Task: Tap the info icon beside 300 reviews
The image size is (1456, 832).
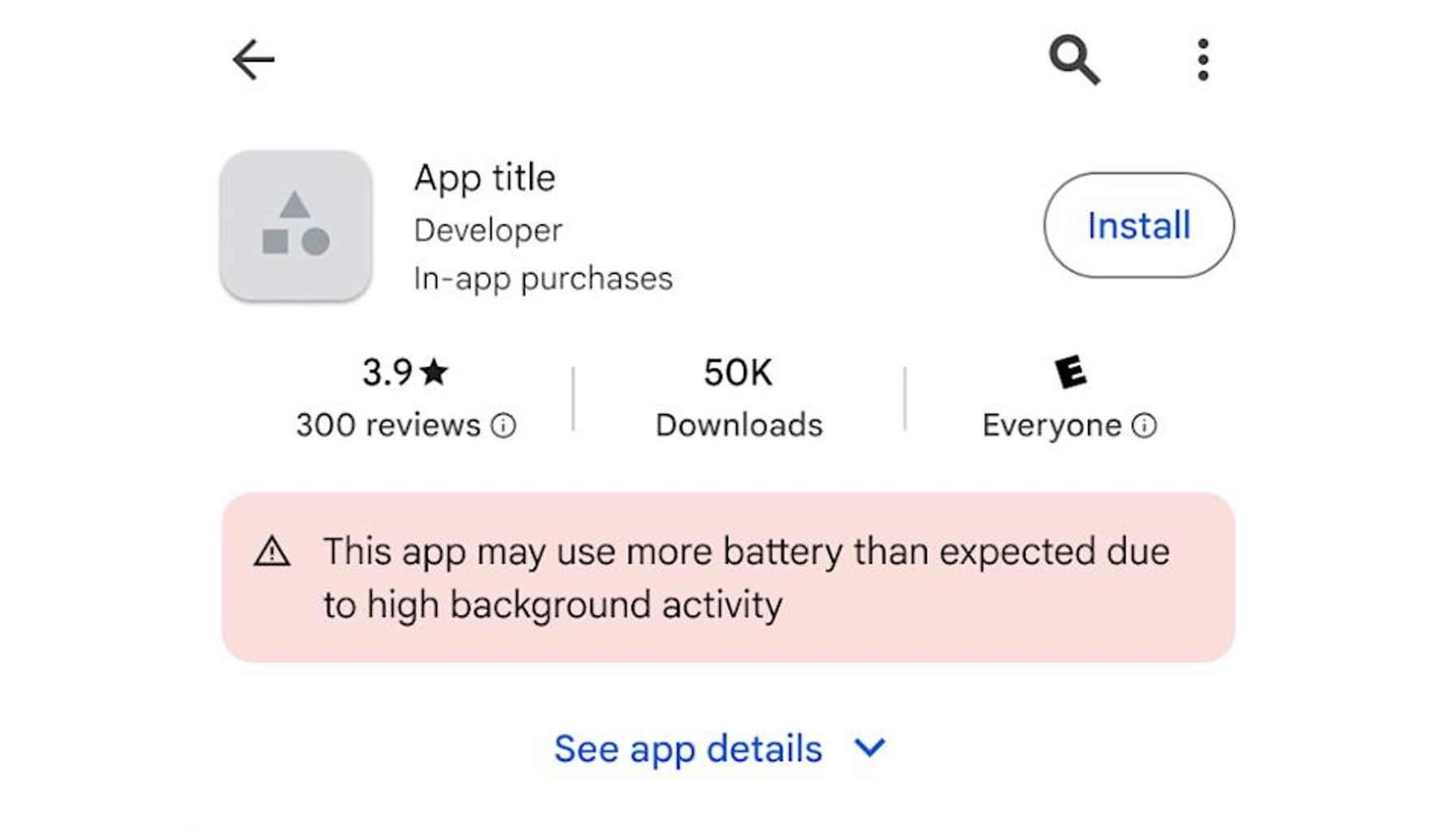Action: click(504, 425)
